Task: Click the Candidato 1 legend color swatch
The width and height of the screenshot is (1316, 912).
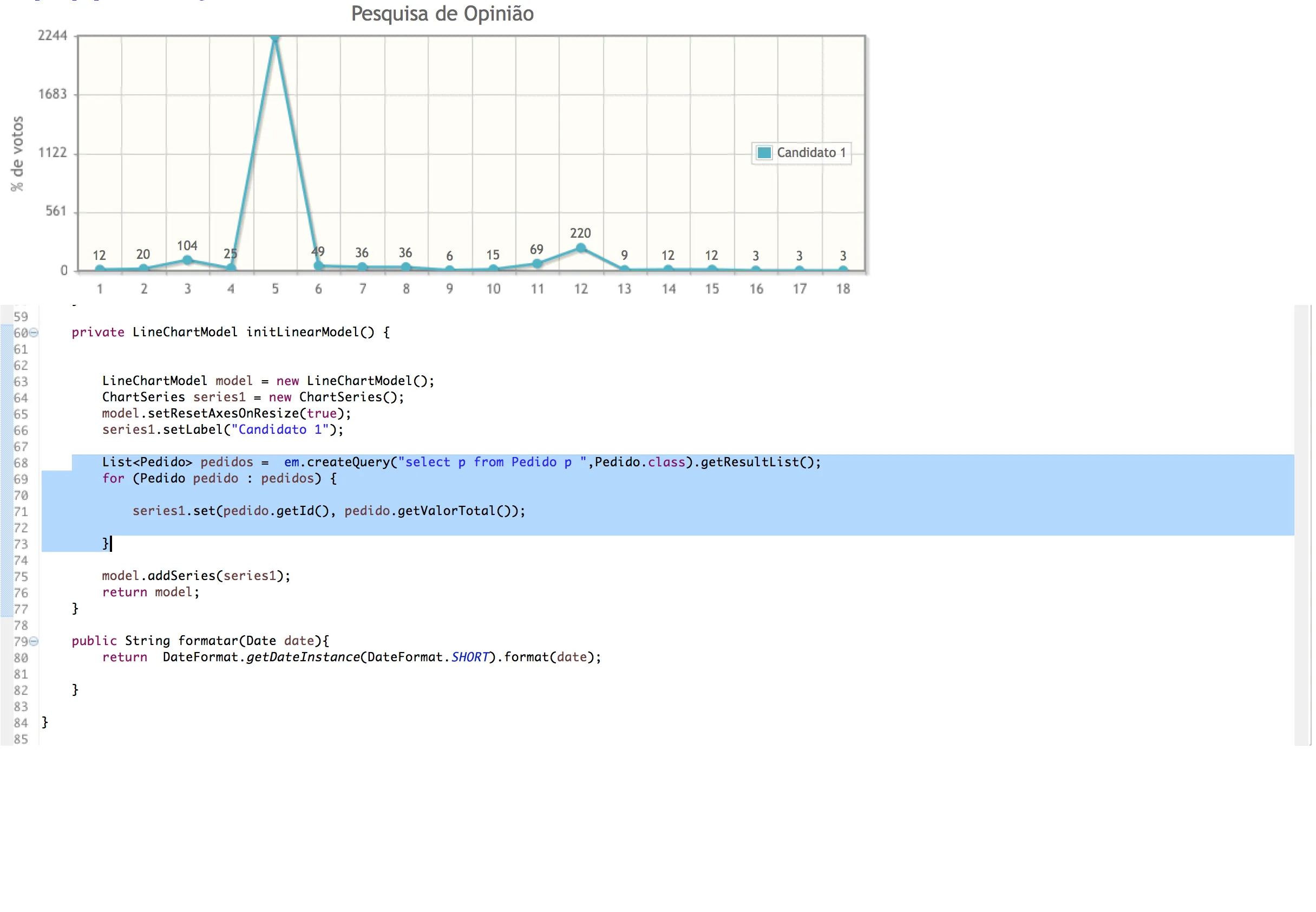Action: click(764, 153)
